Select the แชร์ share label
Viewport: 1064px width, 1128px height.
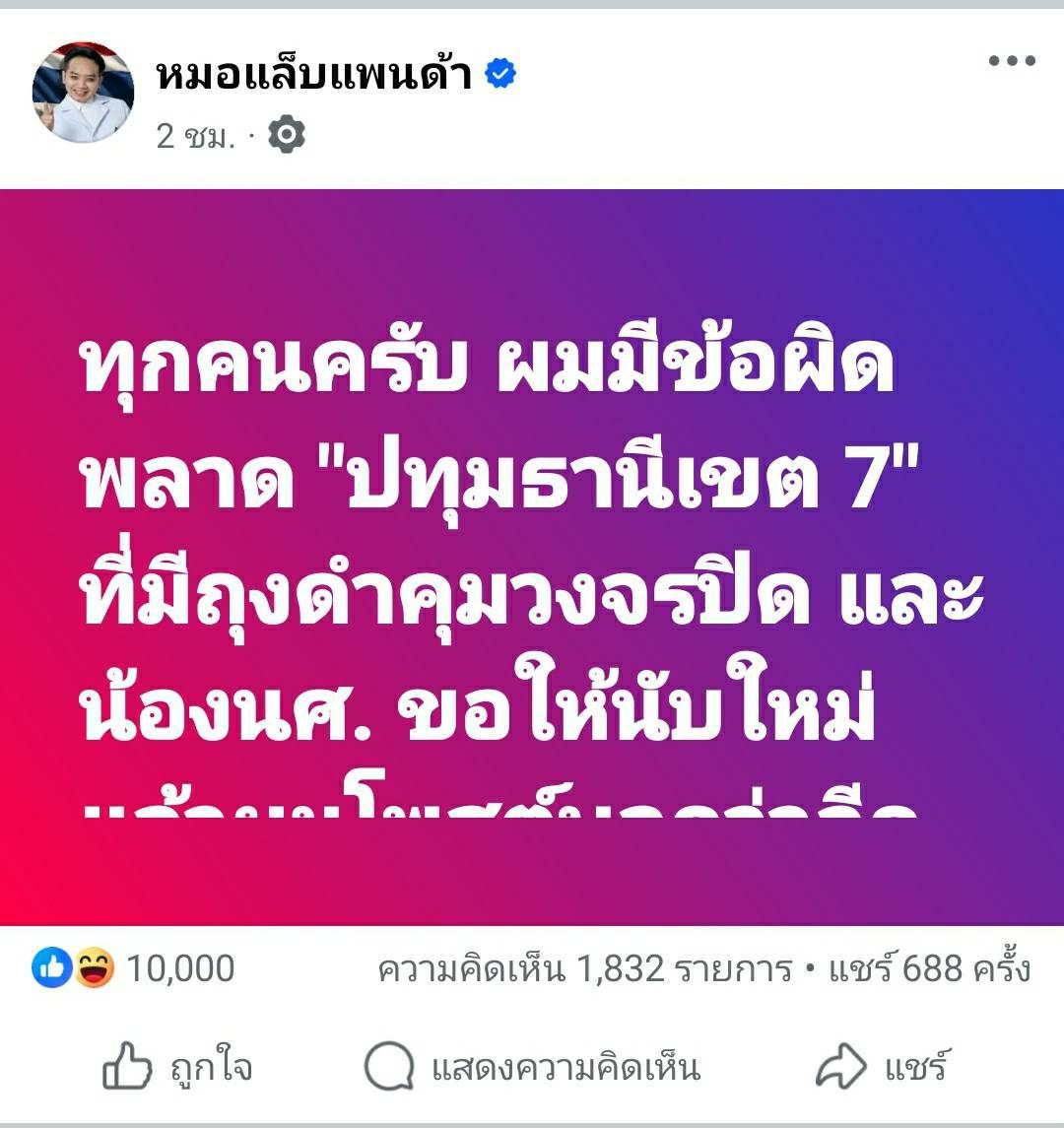click(x=917, y=1065)
